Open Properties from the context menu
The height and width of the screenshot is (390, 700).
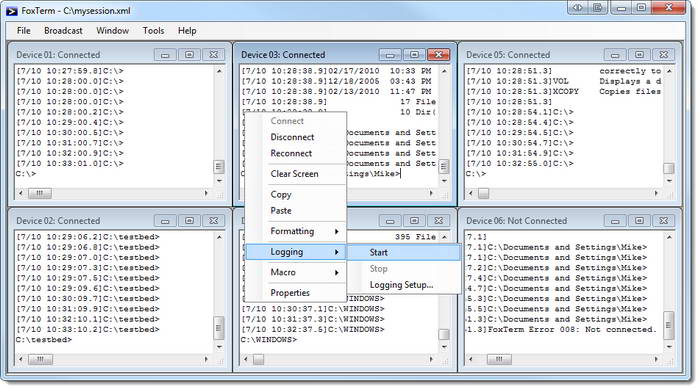[x=296, y=293]
